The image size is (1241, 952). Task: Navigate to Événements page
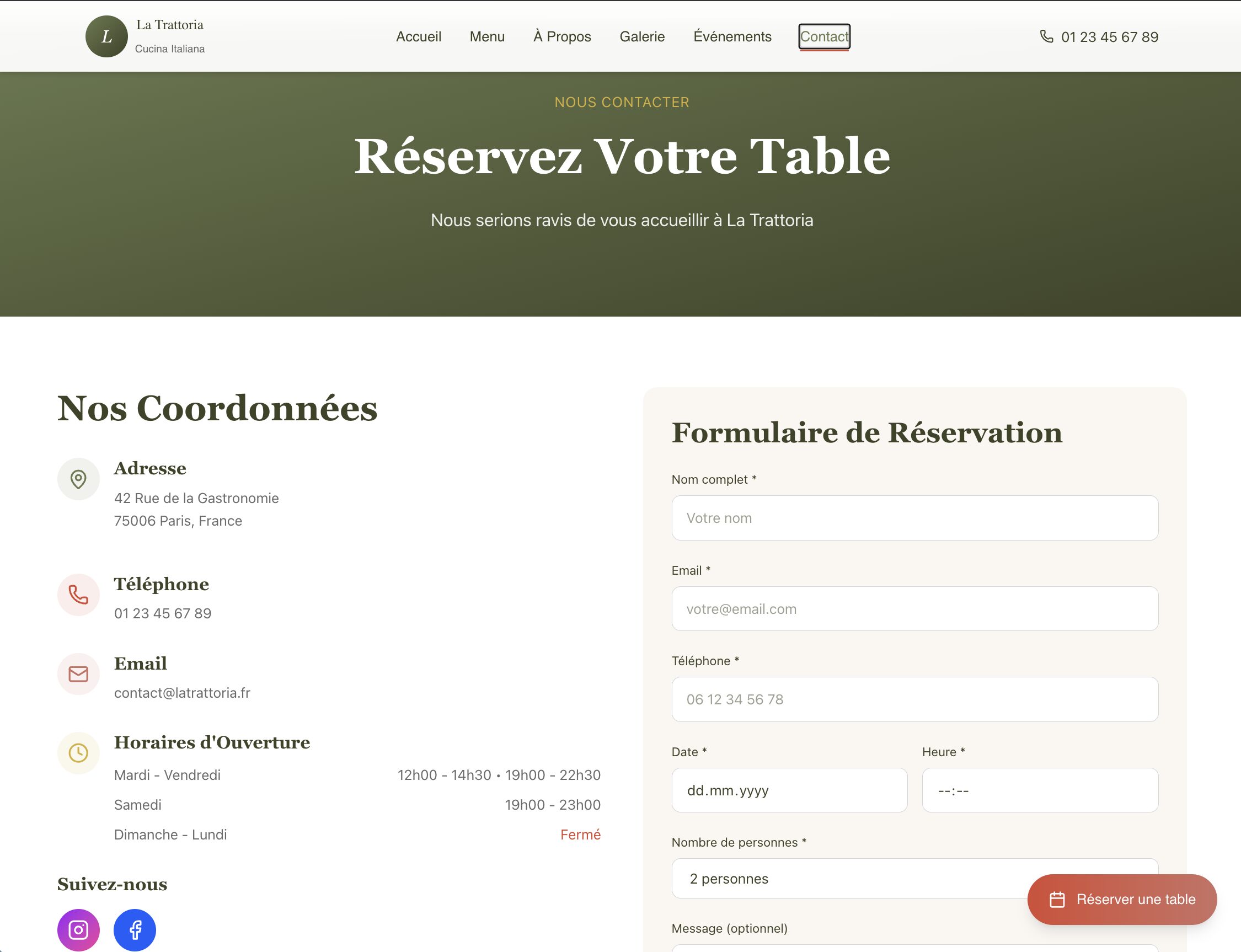point(732,37)
